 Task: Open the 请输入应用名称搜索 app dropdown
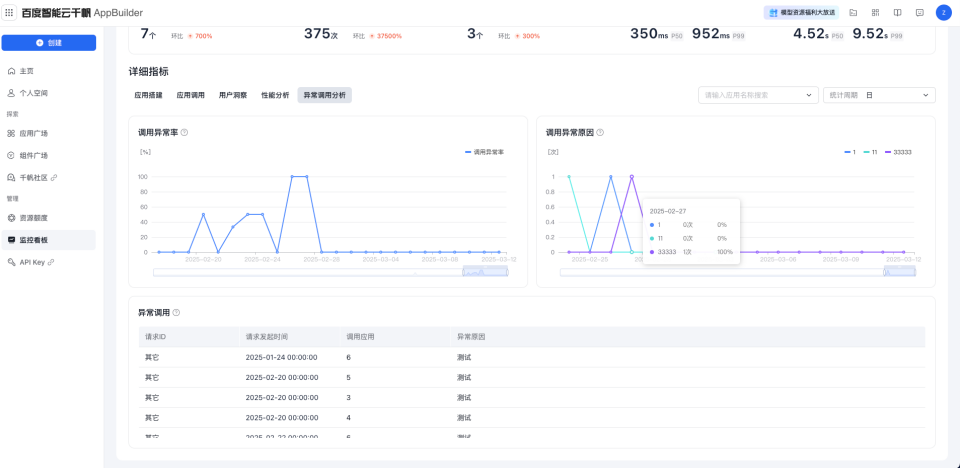coord(758,95)
